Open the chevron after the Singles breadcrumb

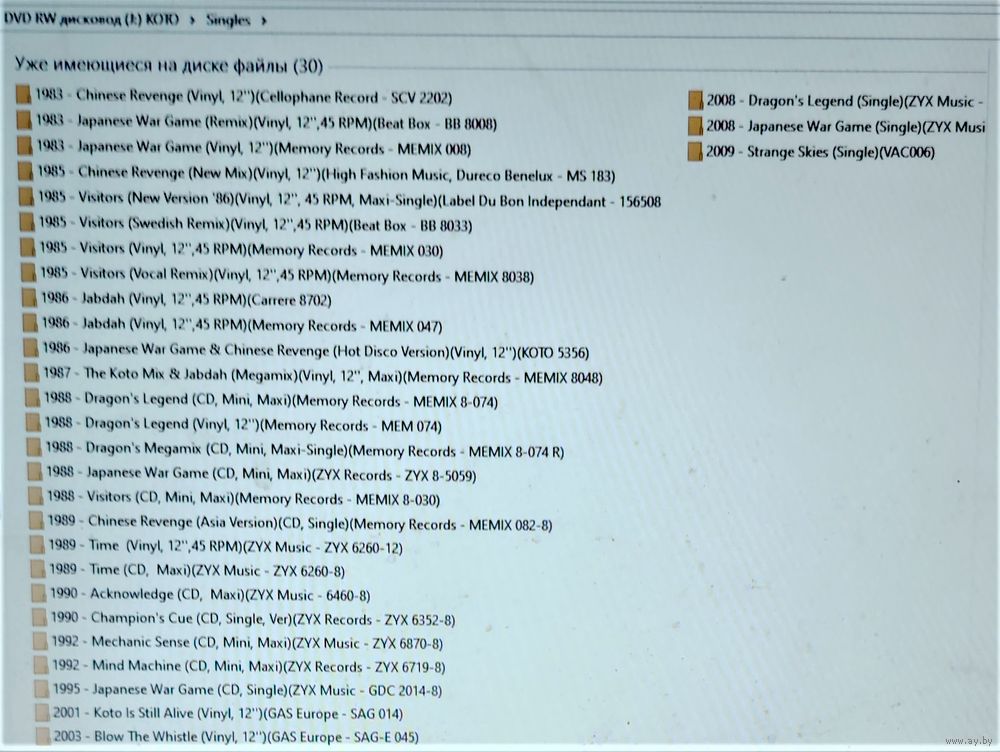[263, 21]
